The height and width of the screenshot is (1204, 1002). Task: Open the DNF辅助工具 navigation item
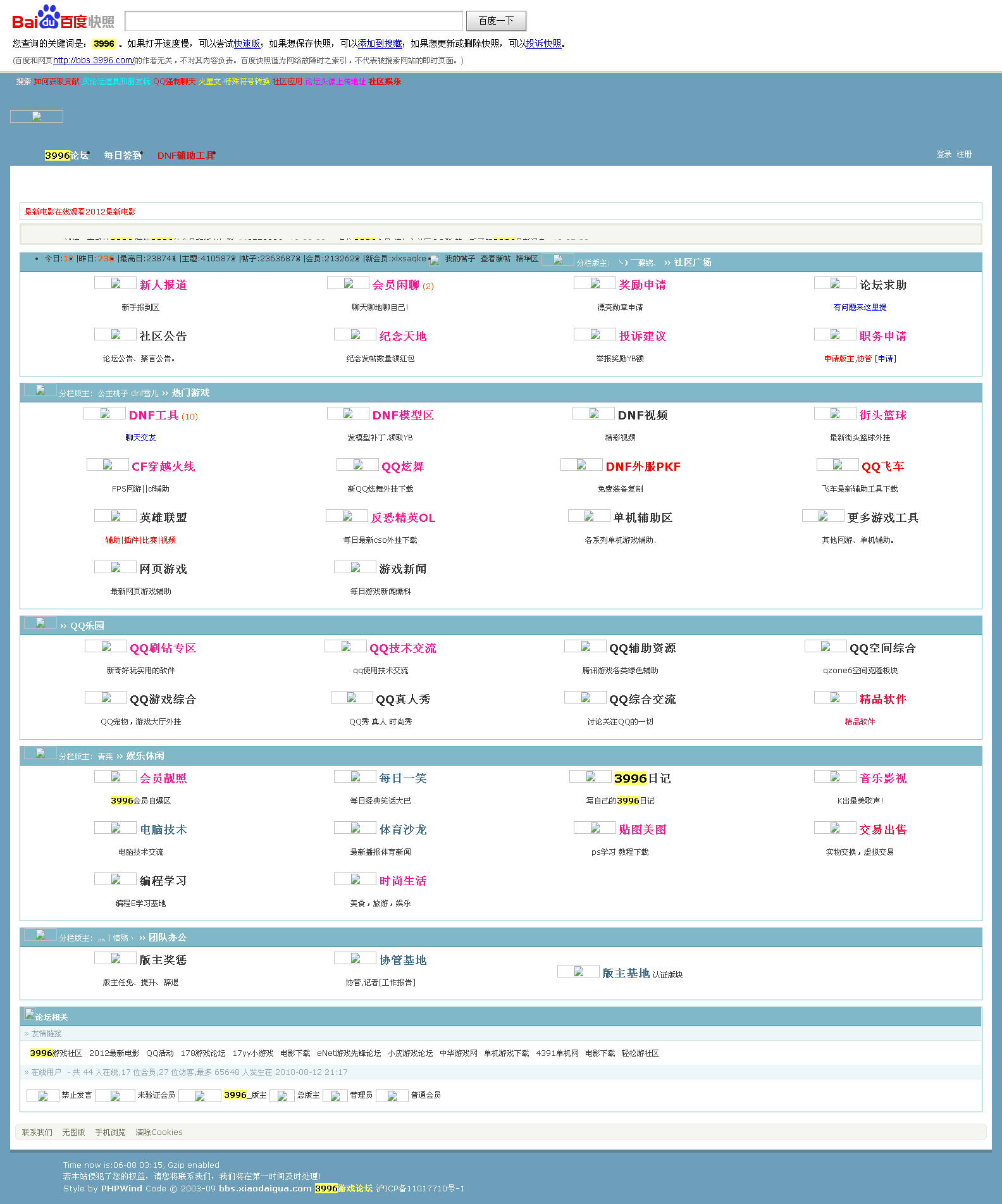pos(185,156)
